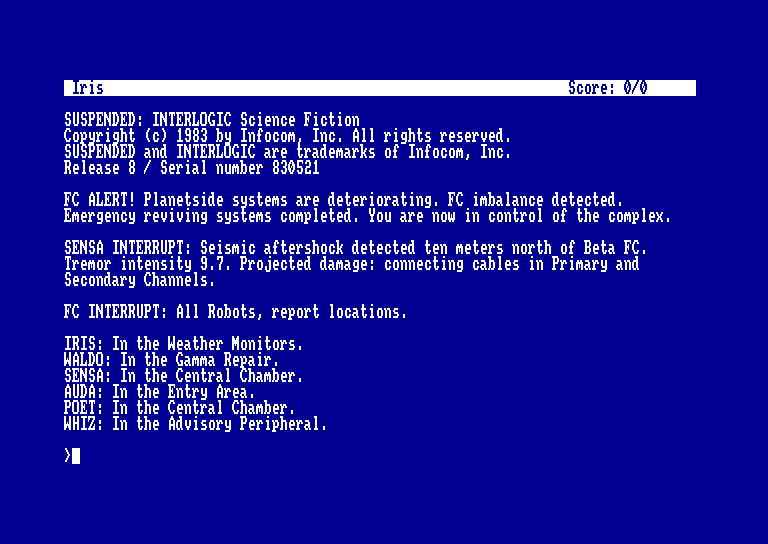The width and height of the screenshot is (768, 544).
Task: Click the prompt arrow symbol
Action: coord(68,455)
